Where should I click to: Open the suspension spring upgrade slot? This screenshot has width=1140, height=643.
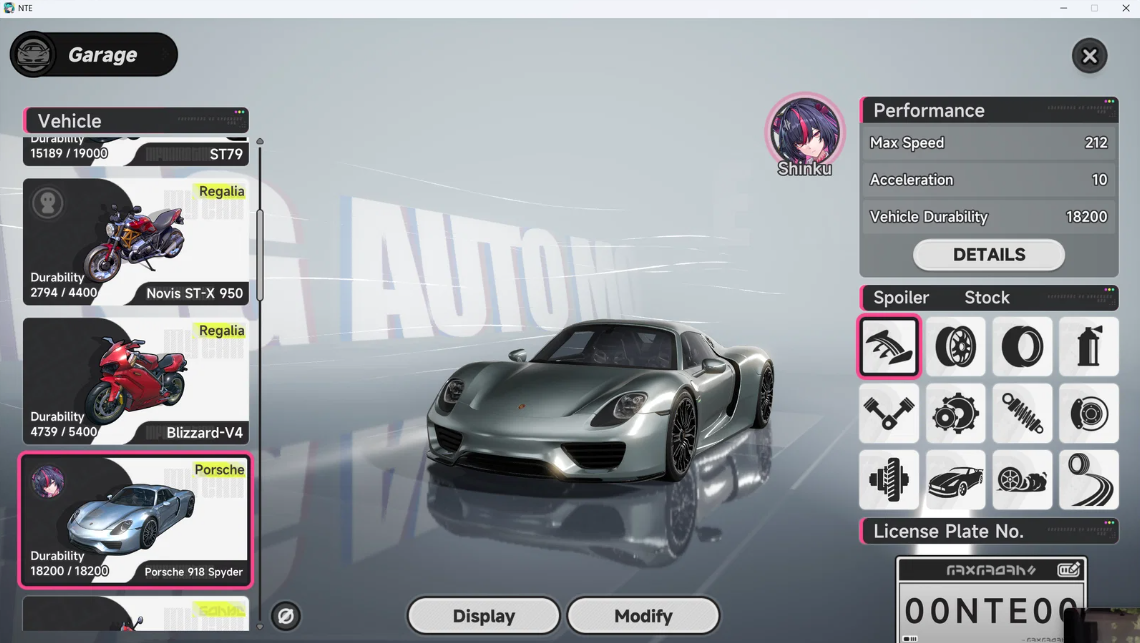coord(1022,413)
